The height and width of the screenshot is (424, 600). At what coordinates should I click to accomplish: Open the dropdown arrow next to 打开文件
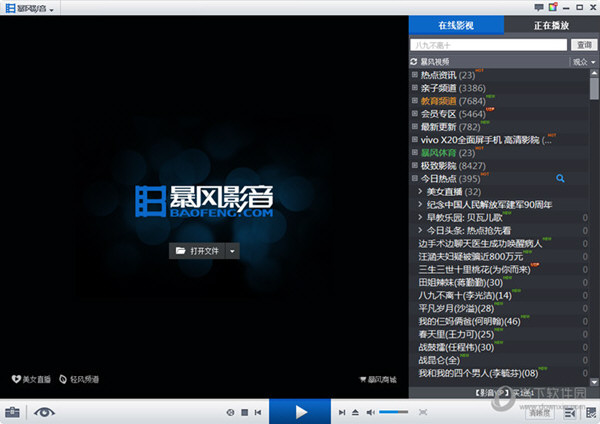tap(233, 251)
